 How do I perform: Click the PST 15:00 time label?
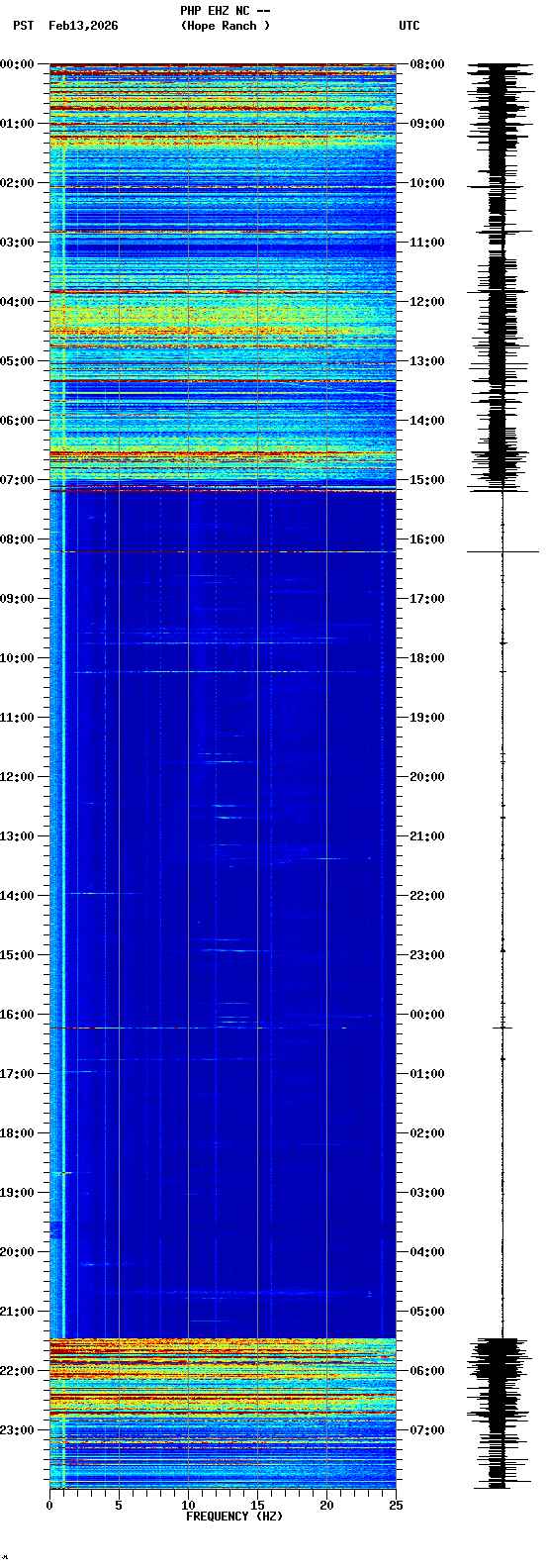pyautogui.click(x=18, y=955)
